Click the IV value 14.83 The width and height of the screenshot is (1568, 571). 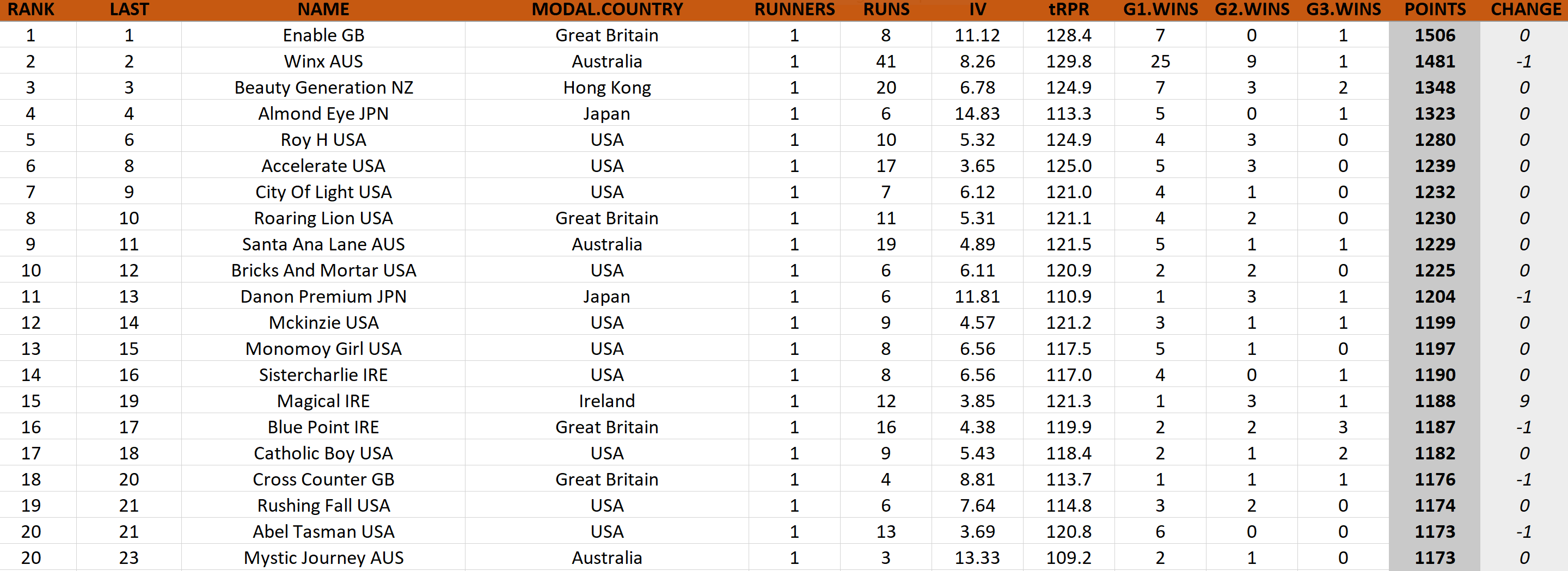(x=977, y=114)
